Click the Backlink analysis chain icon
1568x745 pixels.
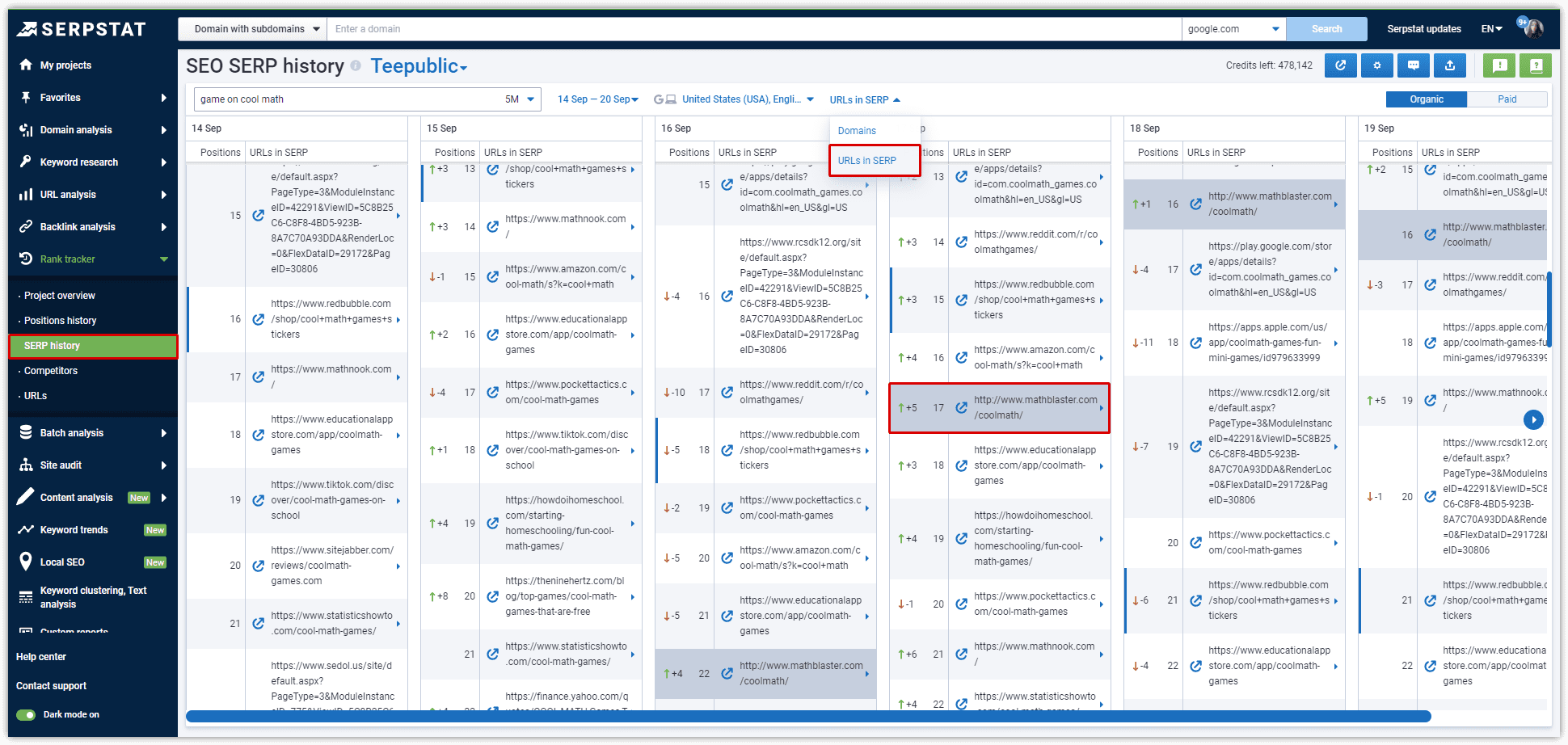(26, 226)
